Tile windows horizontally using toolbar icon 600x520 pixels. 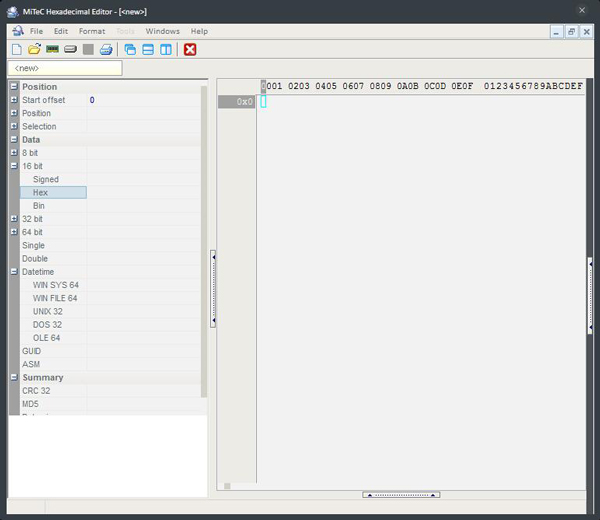tap(148, 49)
